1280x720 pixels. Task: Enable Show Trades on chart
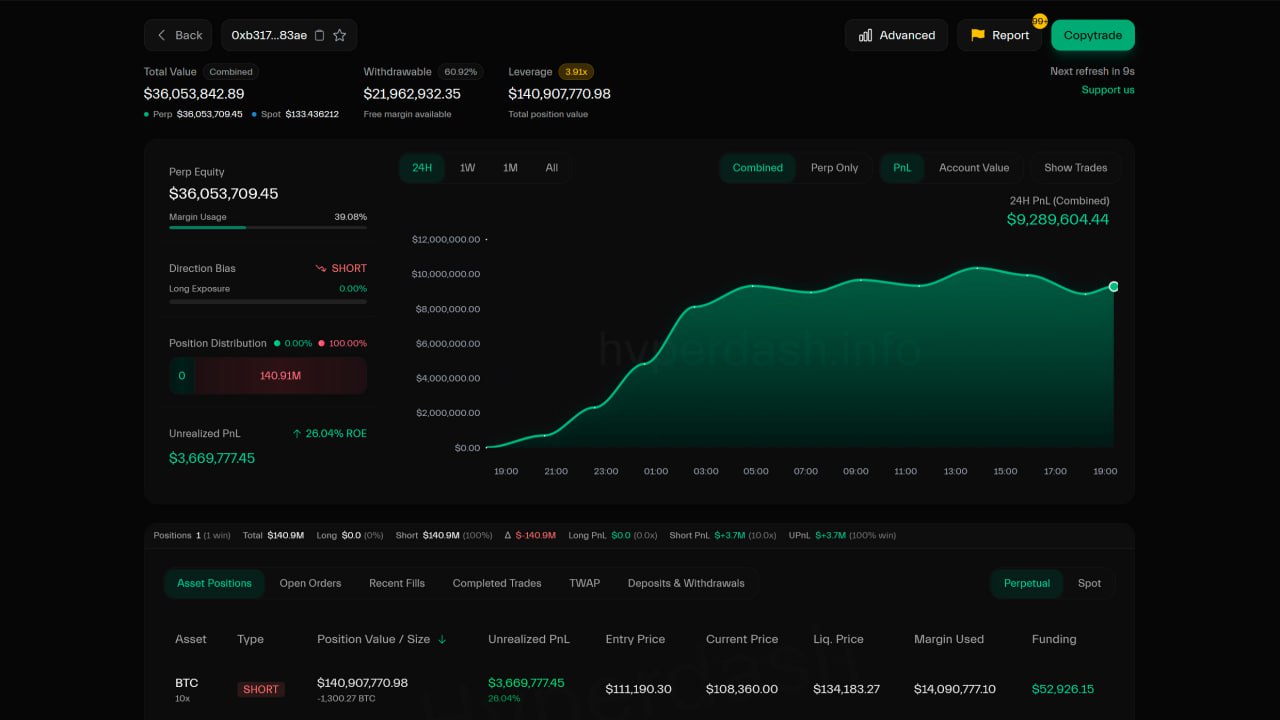coord(1075,168)
